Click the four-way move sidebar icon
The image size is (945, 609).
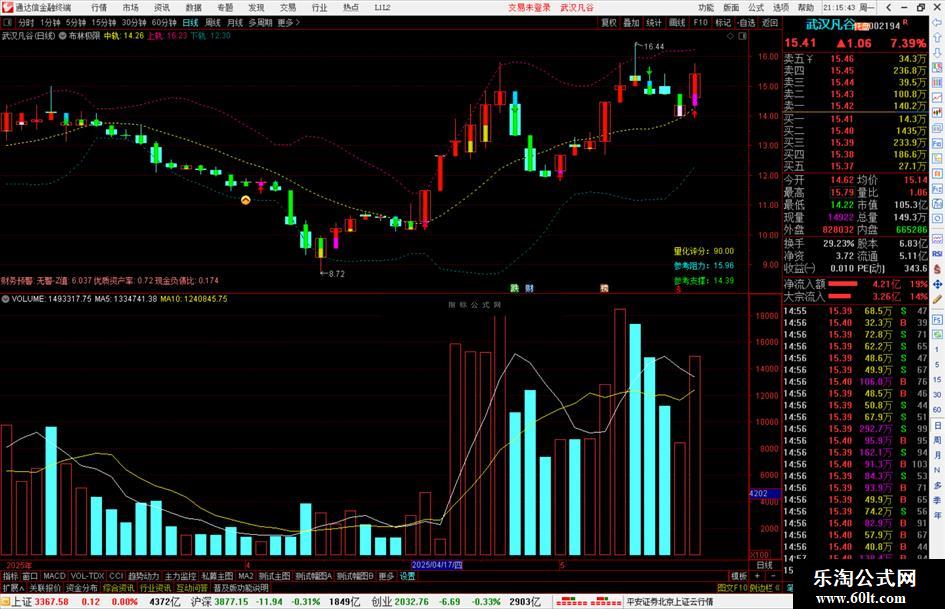937,284
